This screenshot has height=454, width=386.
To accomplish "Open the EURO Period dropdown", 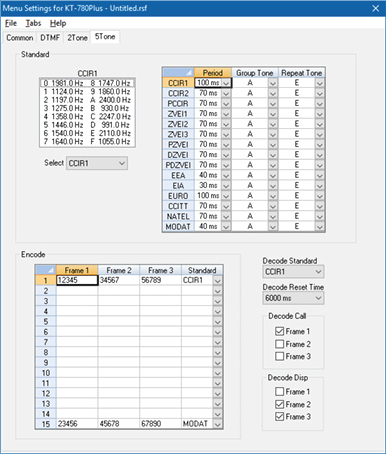I will (226, 196).
